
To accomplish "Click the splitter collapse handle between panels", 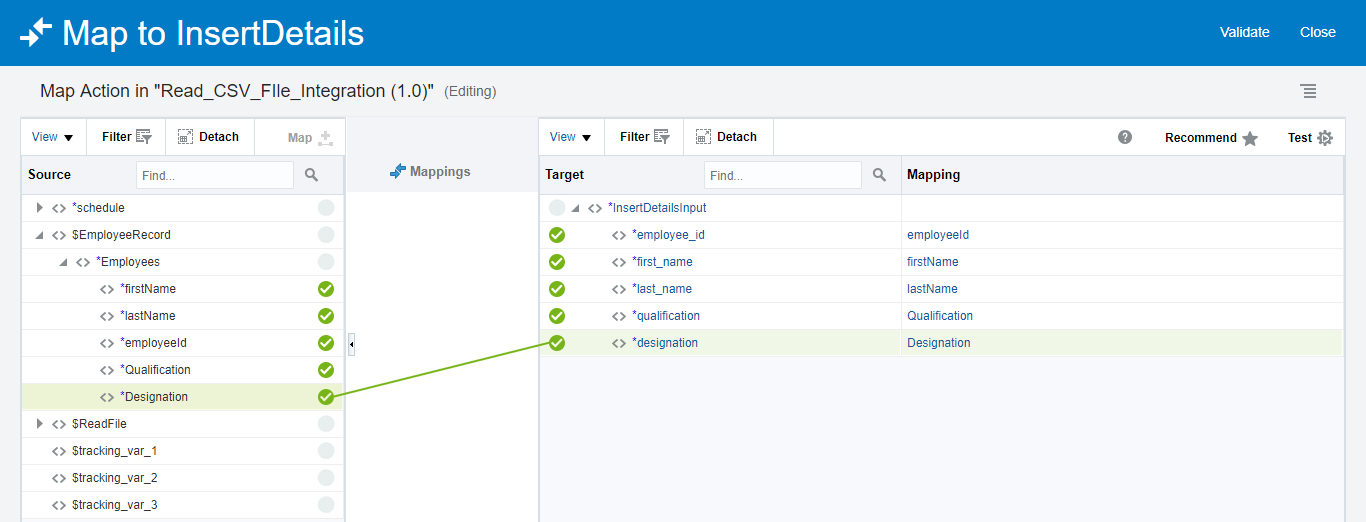I will (x=351, y=345).
